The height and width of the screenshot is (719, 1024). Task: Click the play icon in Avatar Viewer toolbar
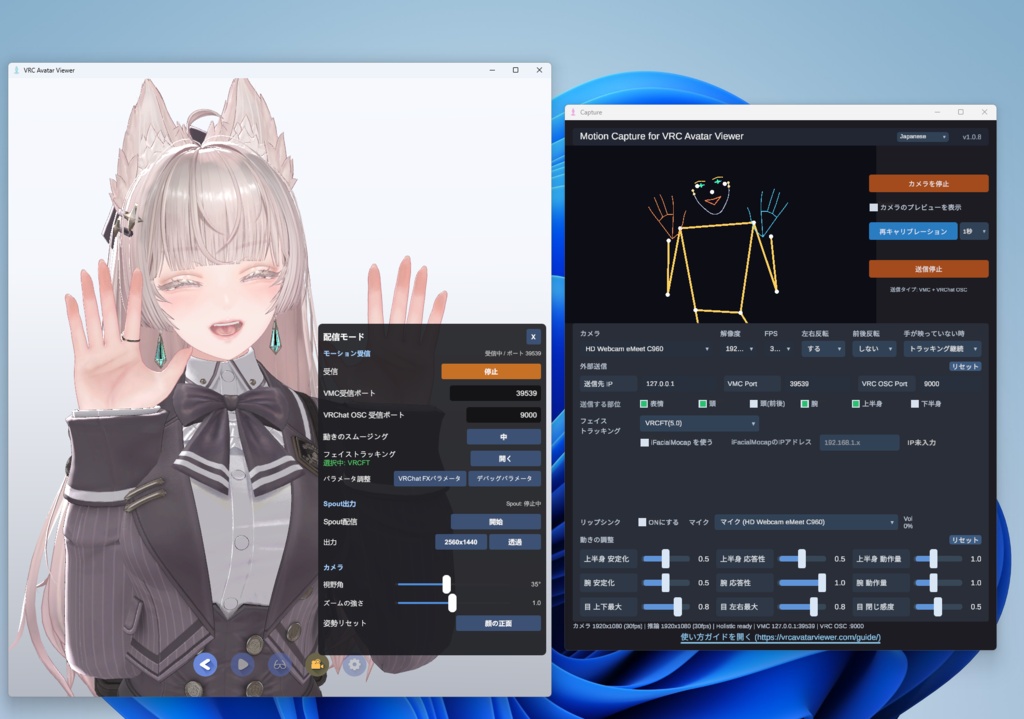click(242, 665)
